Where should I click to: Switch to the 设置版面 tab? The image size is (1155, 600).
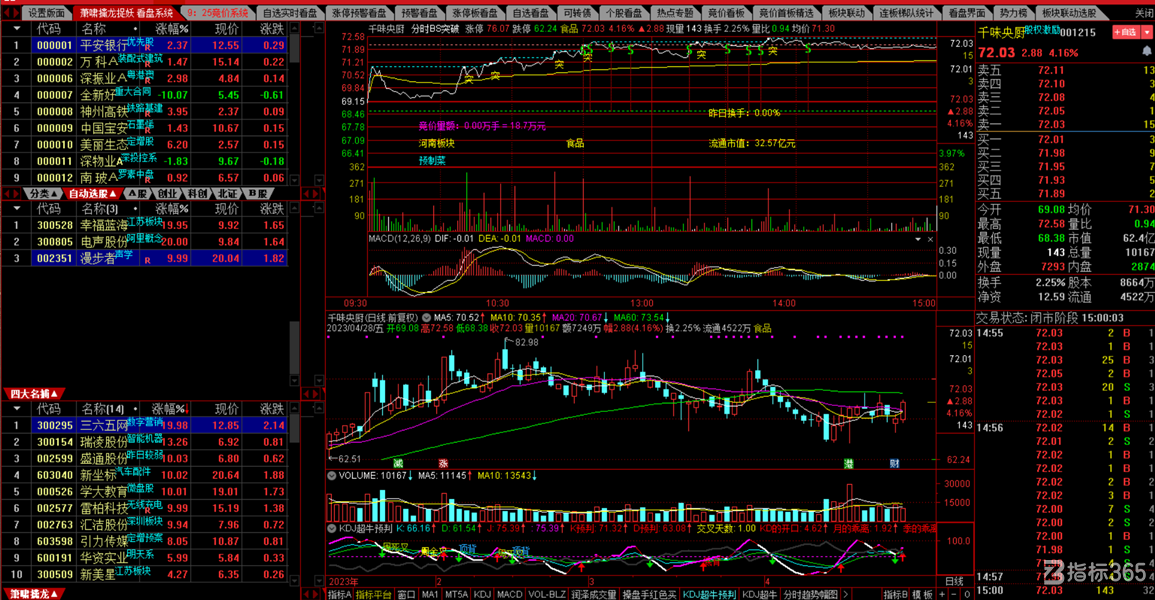46,13
